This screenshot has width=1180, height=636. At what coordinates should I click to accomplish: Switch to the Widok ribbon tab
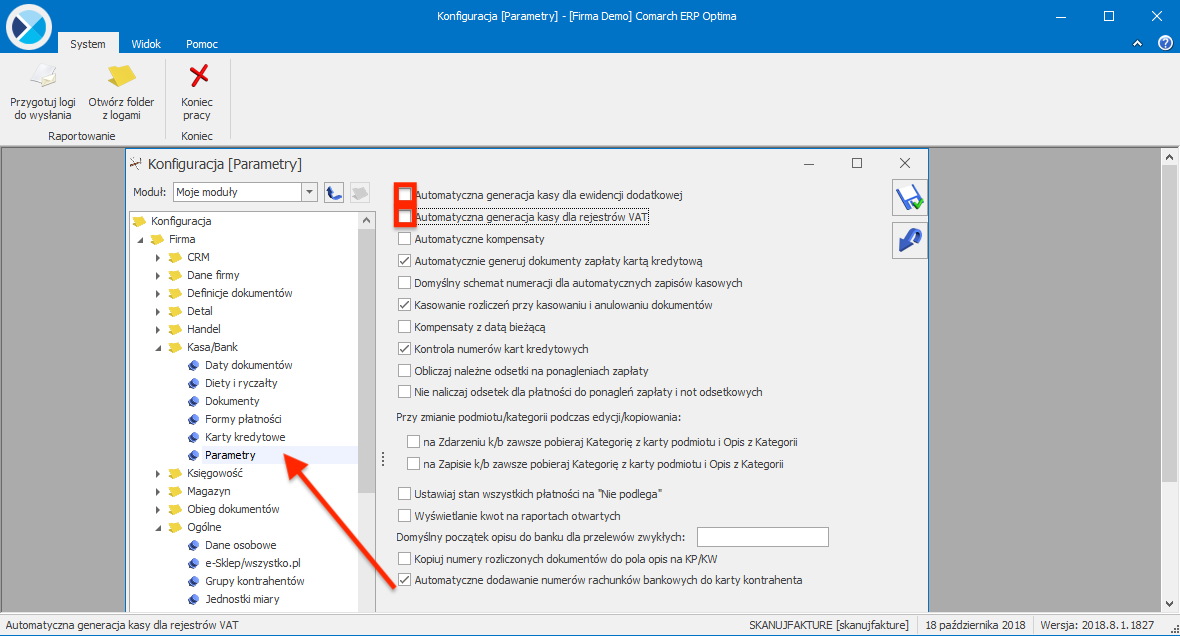point(146,44)
